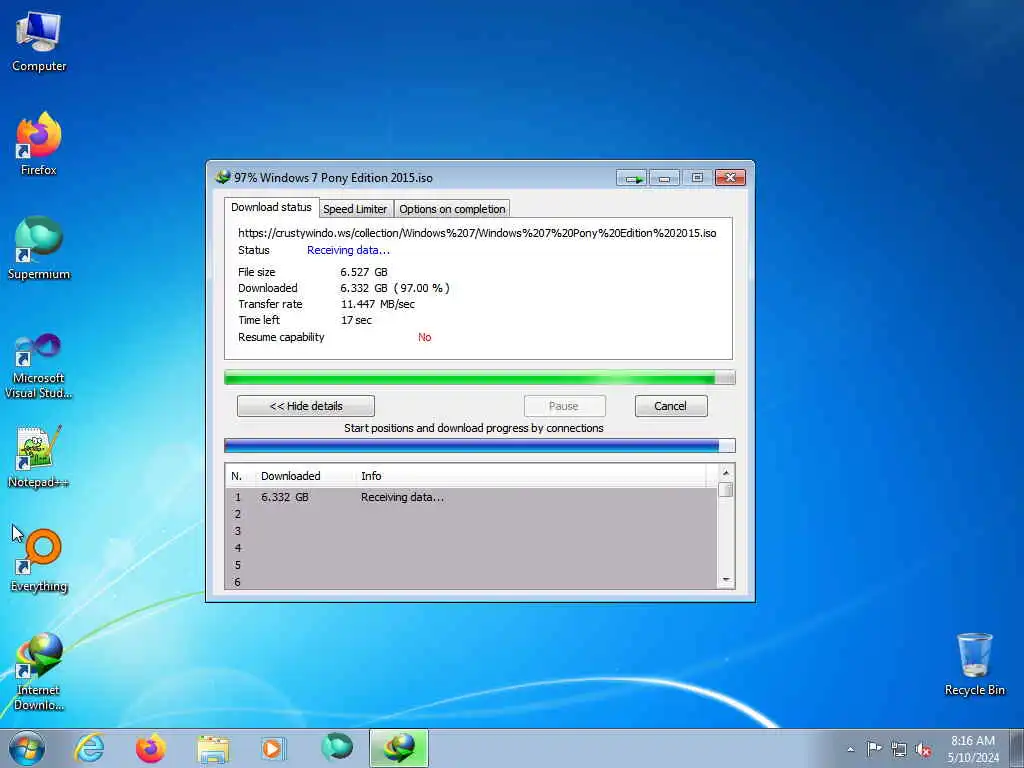
Task: Click the muted volume tray icon
Action: [x=923, y=749]
